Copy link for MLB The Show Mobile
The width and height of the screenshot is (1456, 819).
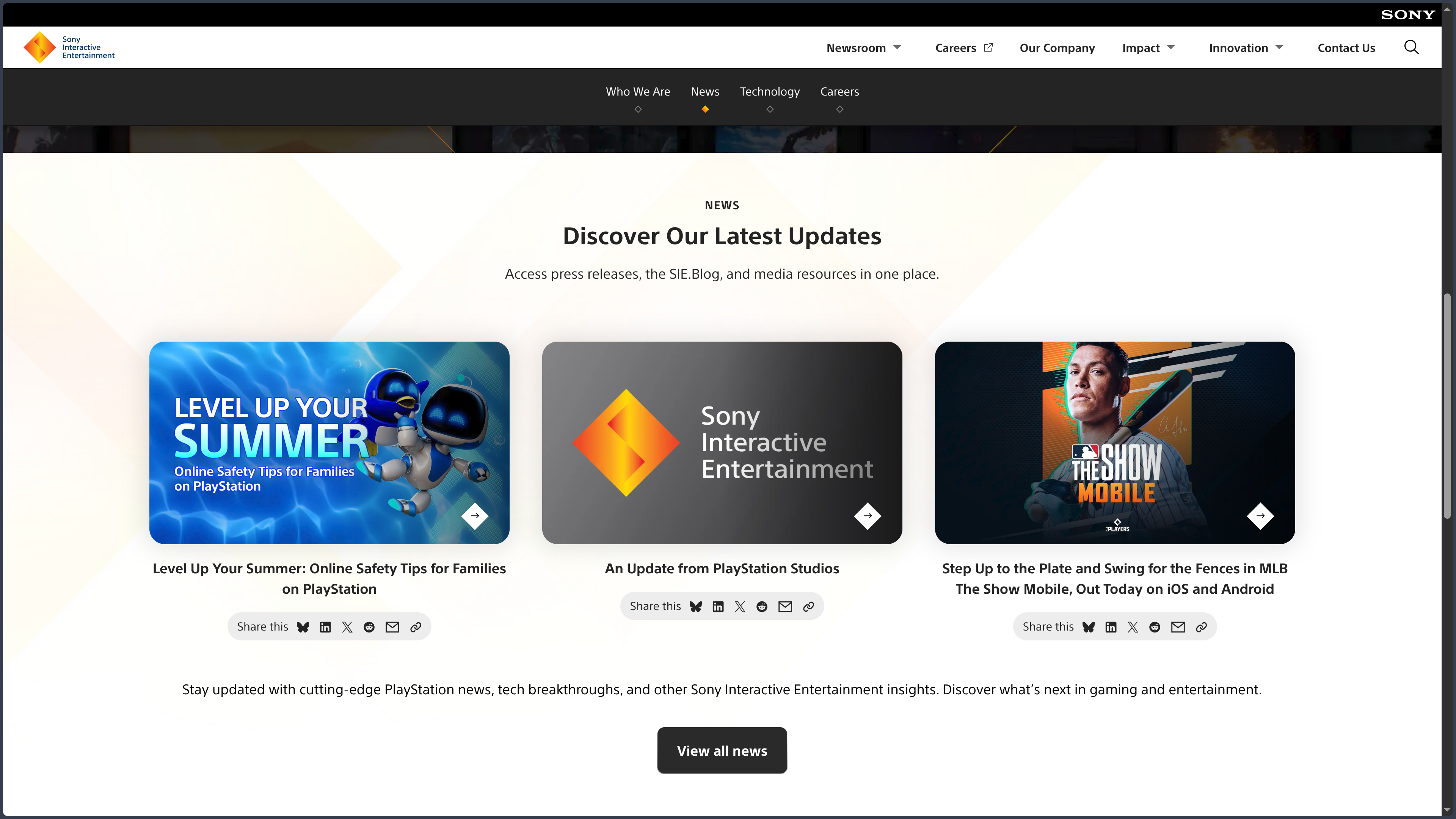coord(1201,627)
